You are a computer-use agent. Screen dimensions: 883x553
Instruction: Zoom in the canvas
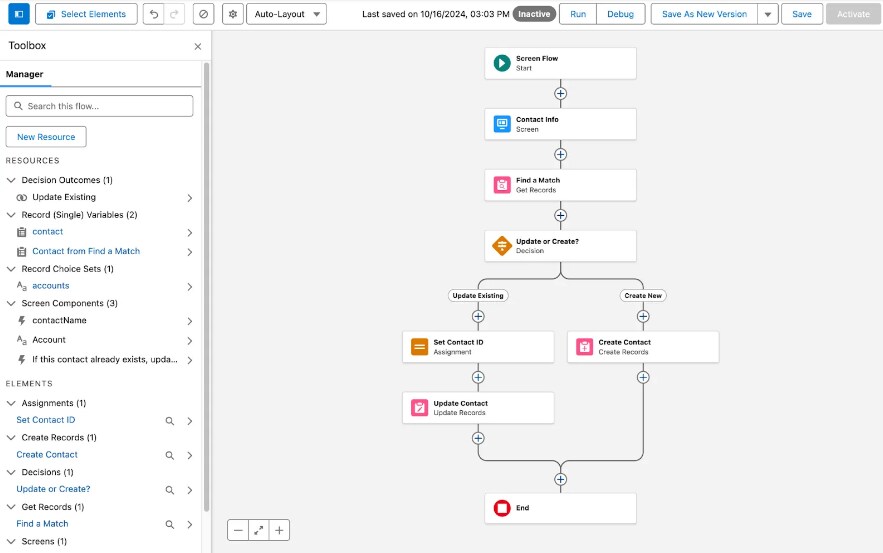click(x=279, y=530)
